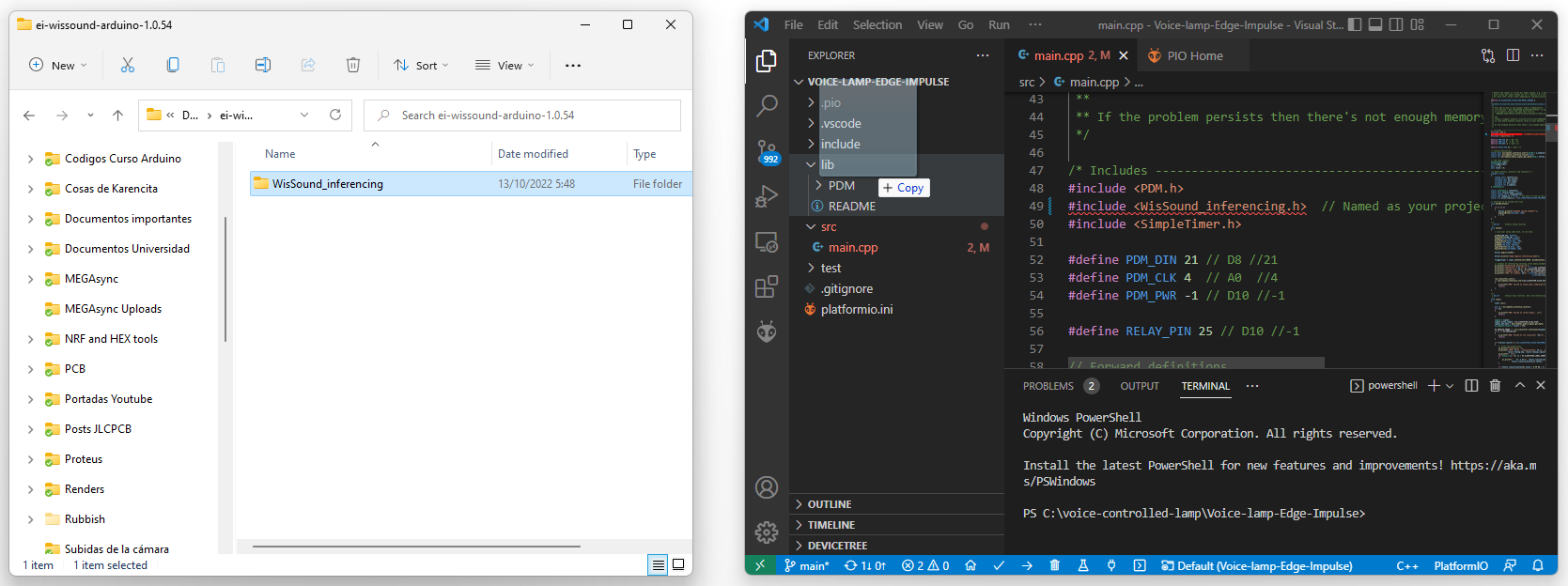Open the PlatformIO alien icon in activity bar

coord(767,332)
